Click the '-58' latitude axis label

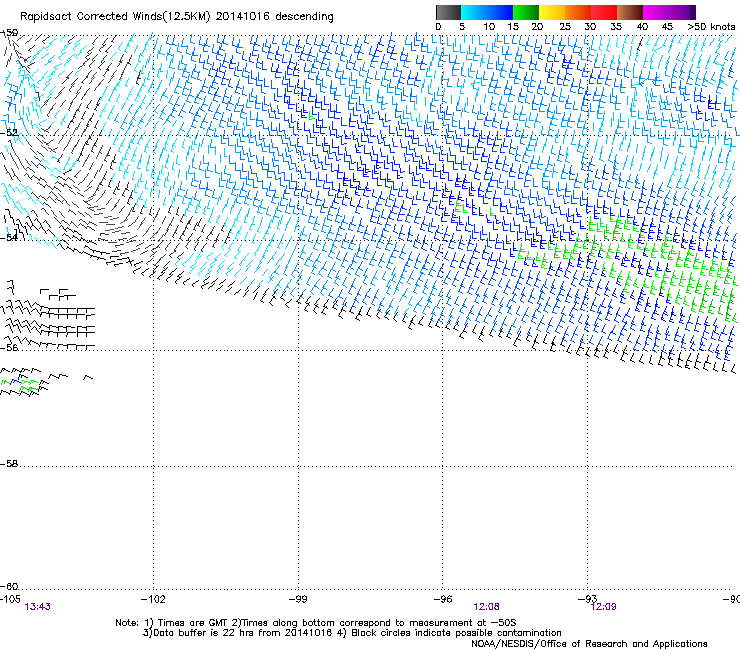[9, 464]
